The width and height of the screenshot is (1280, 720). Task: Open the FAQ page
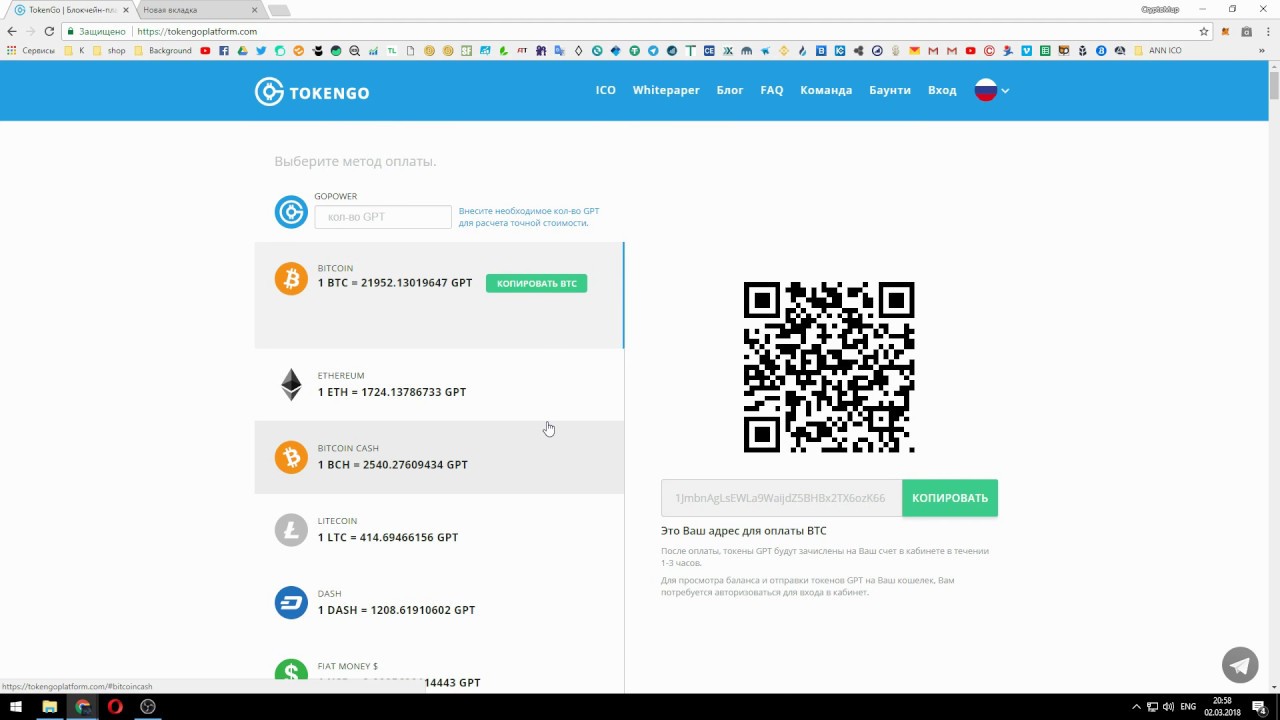772,90
